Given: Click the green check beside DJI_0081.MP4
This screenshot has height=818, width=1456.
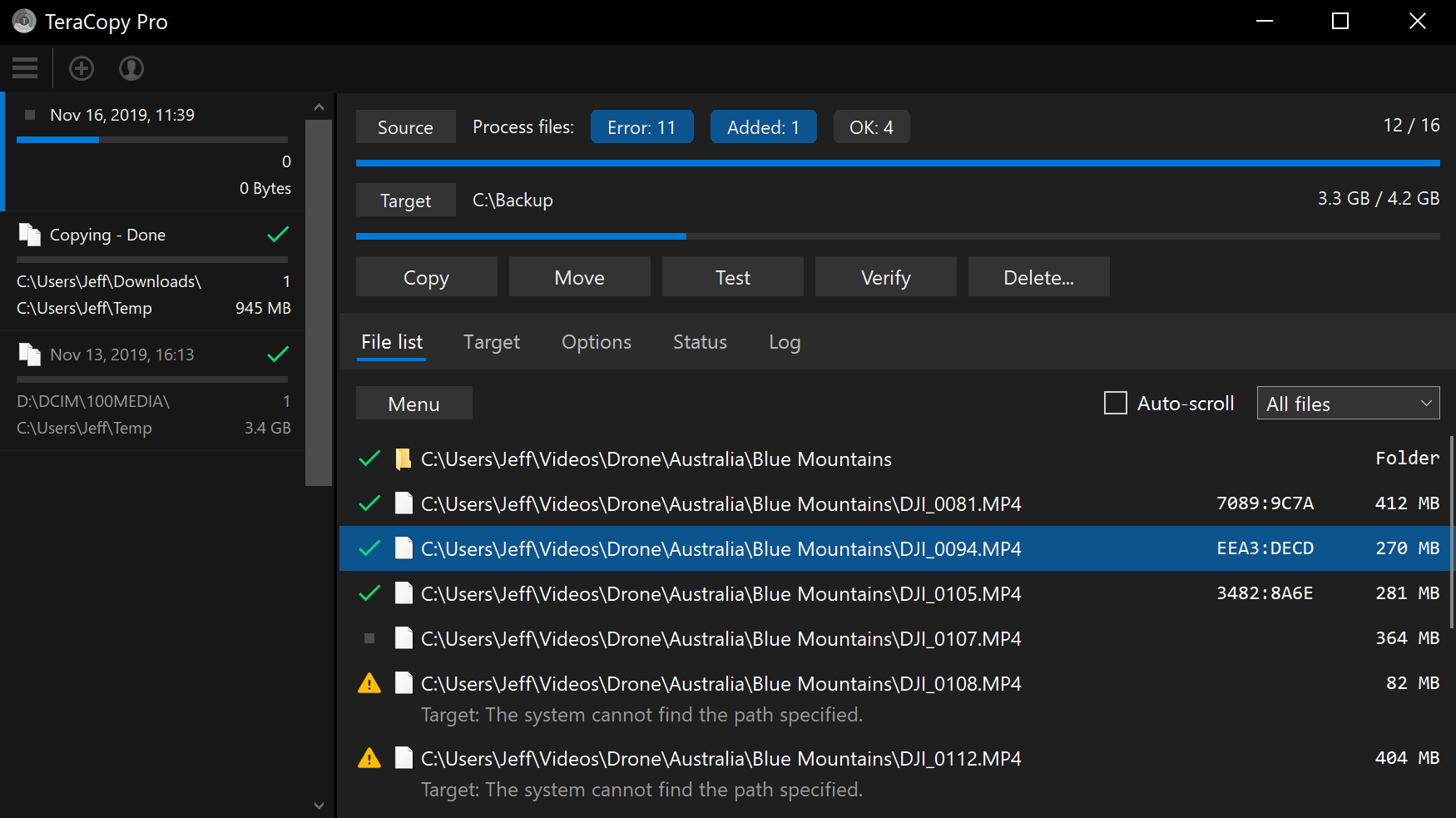Looking at the screenshot, I should tap(369, 503).
